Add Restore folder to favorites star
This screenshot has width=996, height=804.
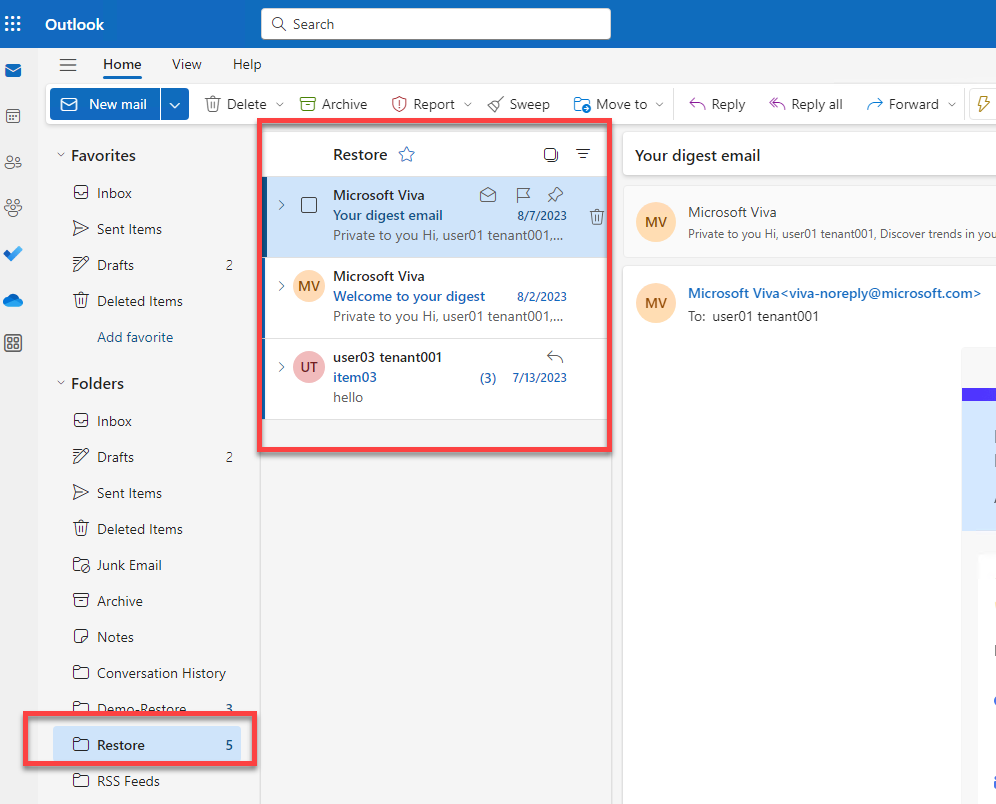(x=406, y=154)
